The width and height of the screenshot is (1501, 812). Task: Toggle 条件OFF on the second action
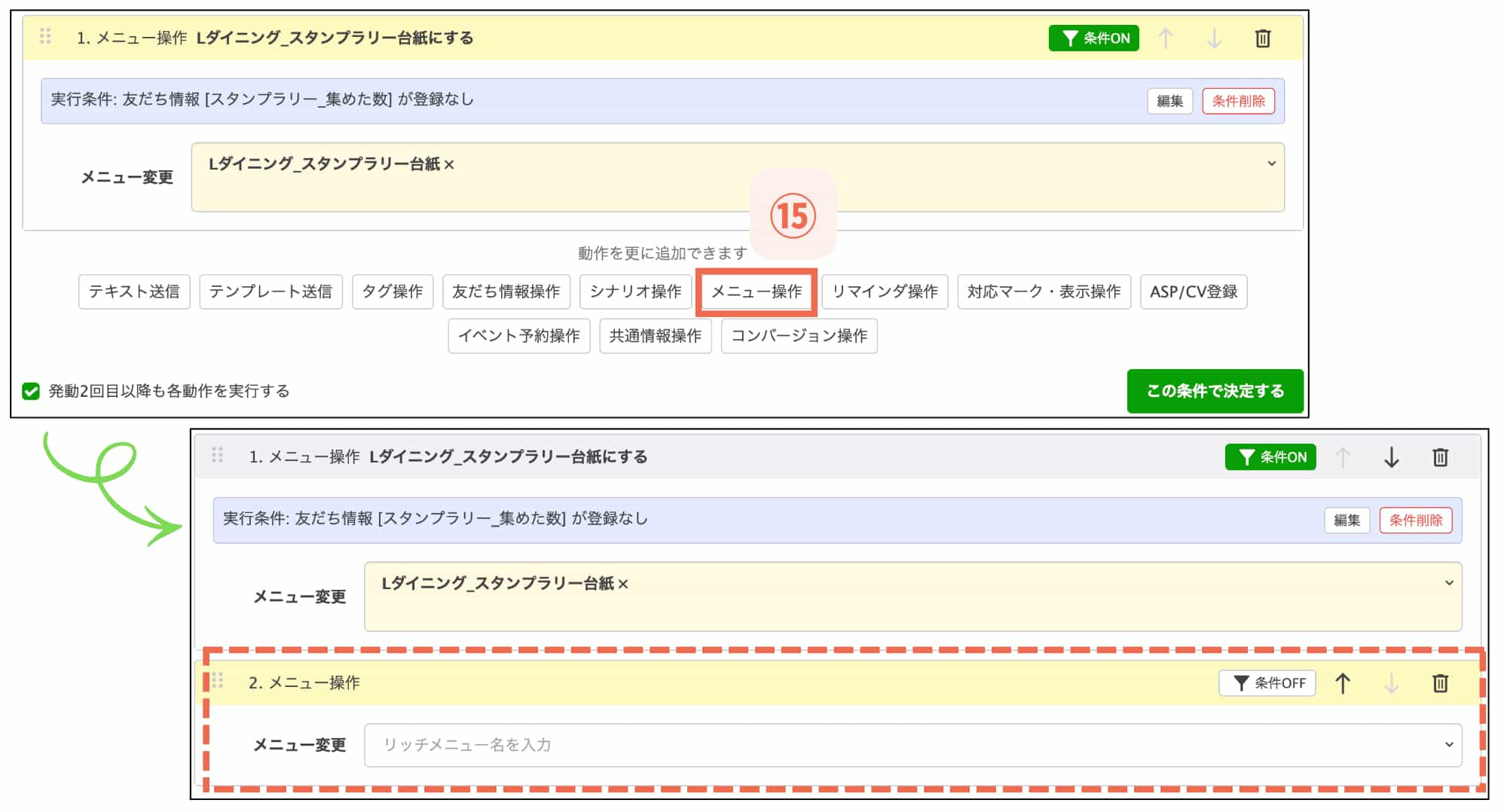(x=1267, y=683)
